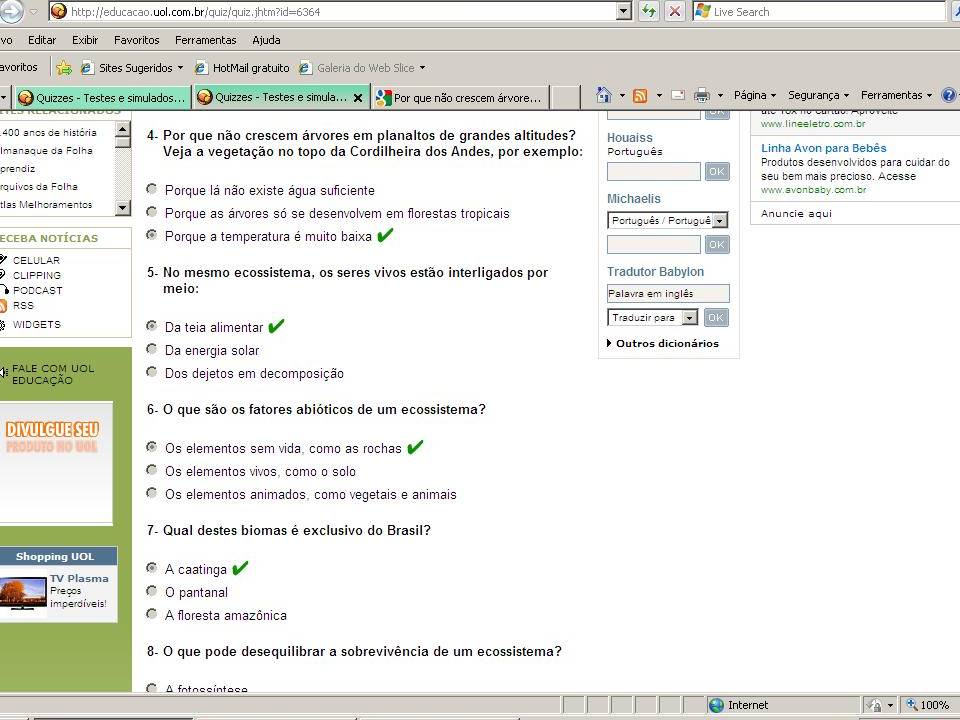The height and width of the screenshot is (720, 960).
Task: Select 'A caatinga' radio button
Action: 152,568
